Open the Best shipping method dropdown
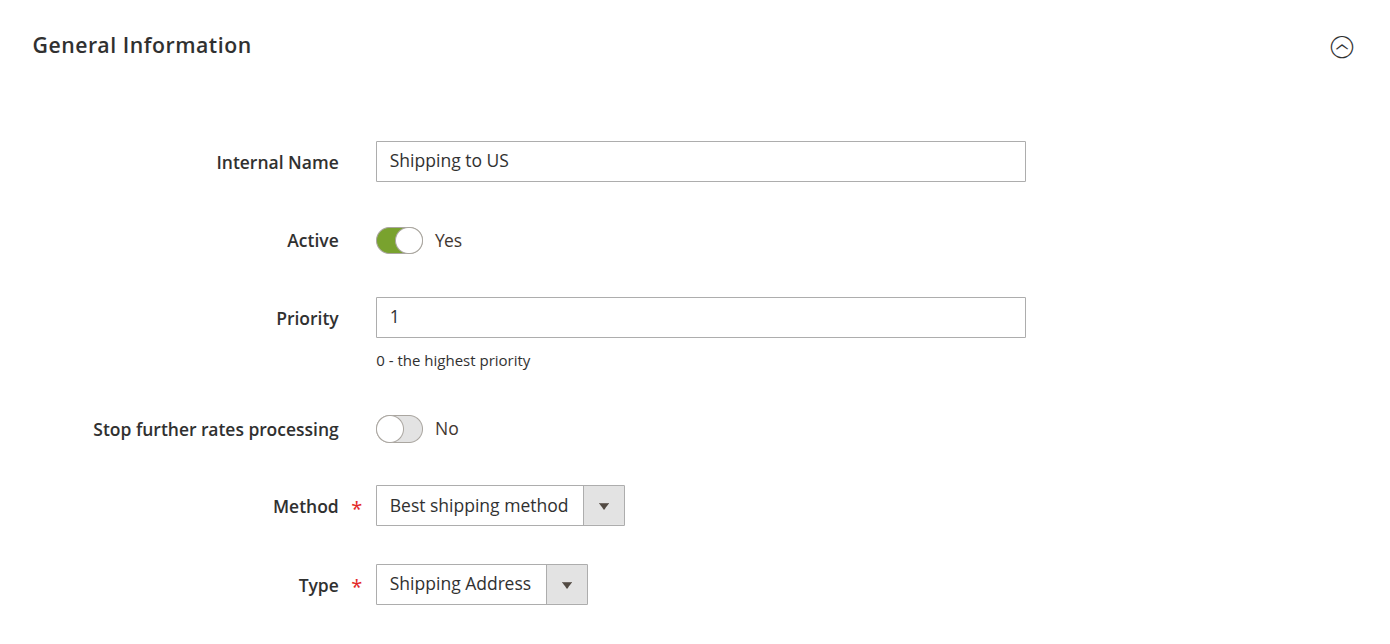Image resolution: width=1390 pixels, height=644 pixels. [480, 506]
